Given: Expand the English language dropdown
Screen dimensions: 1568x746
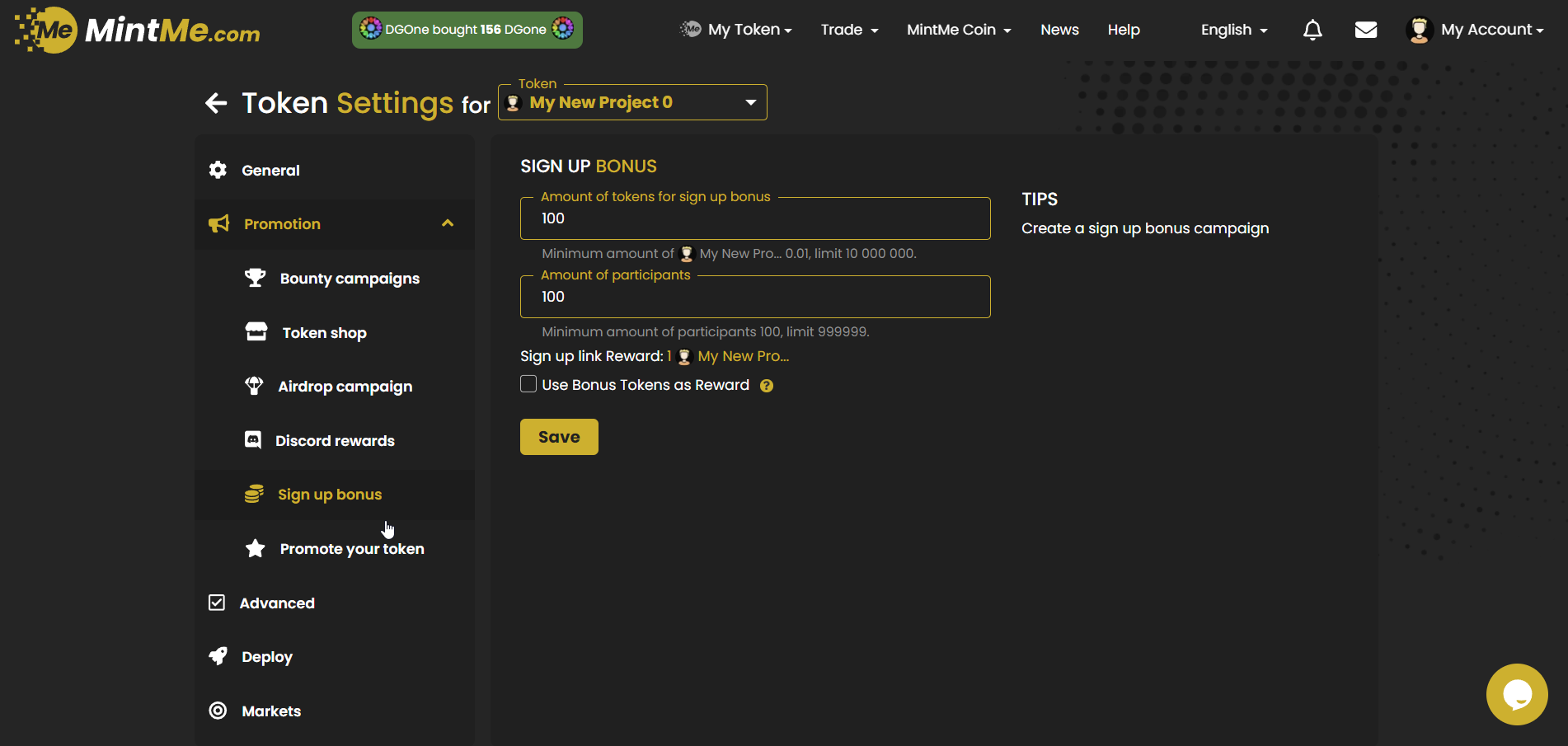Looking at the screenshot, I should click(1233, 30).
